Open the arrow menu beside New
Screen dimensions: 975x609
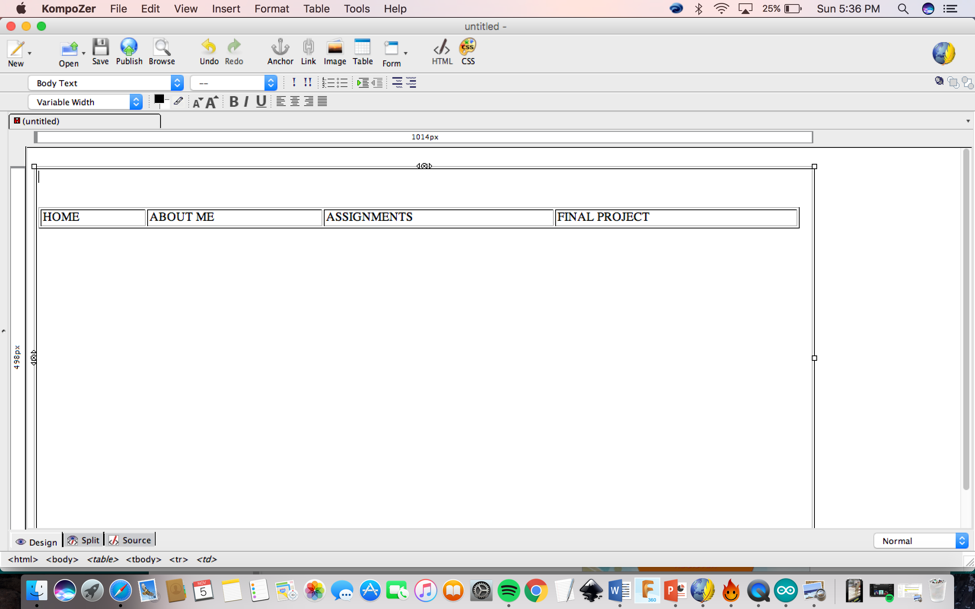[x=29, y=53]
